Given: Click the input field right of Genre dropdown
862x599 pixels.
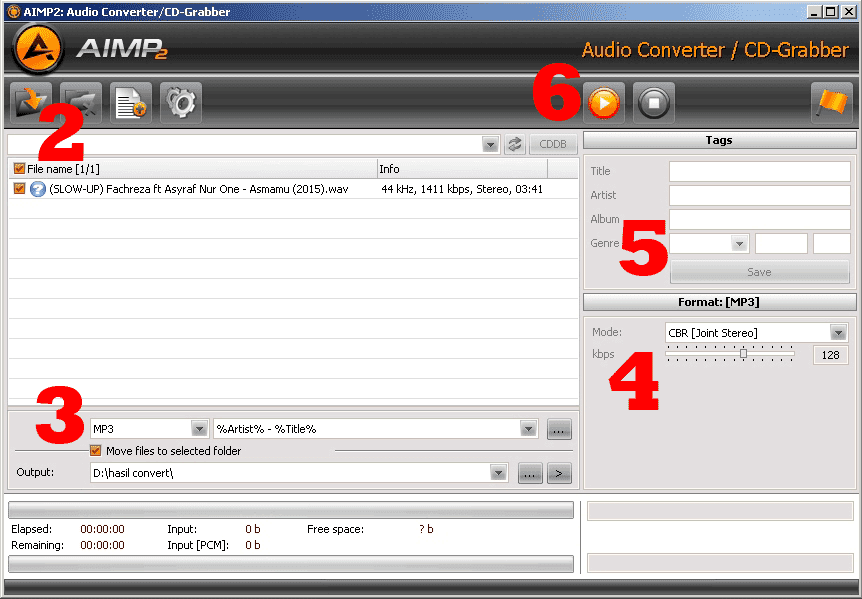Looking at the screenshot, I should click(781, 243).
